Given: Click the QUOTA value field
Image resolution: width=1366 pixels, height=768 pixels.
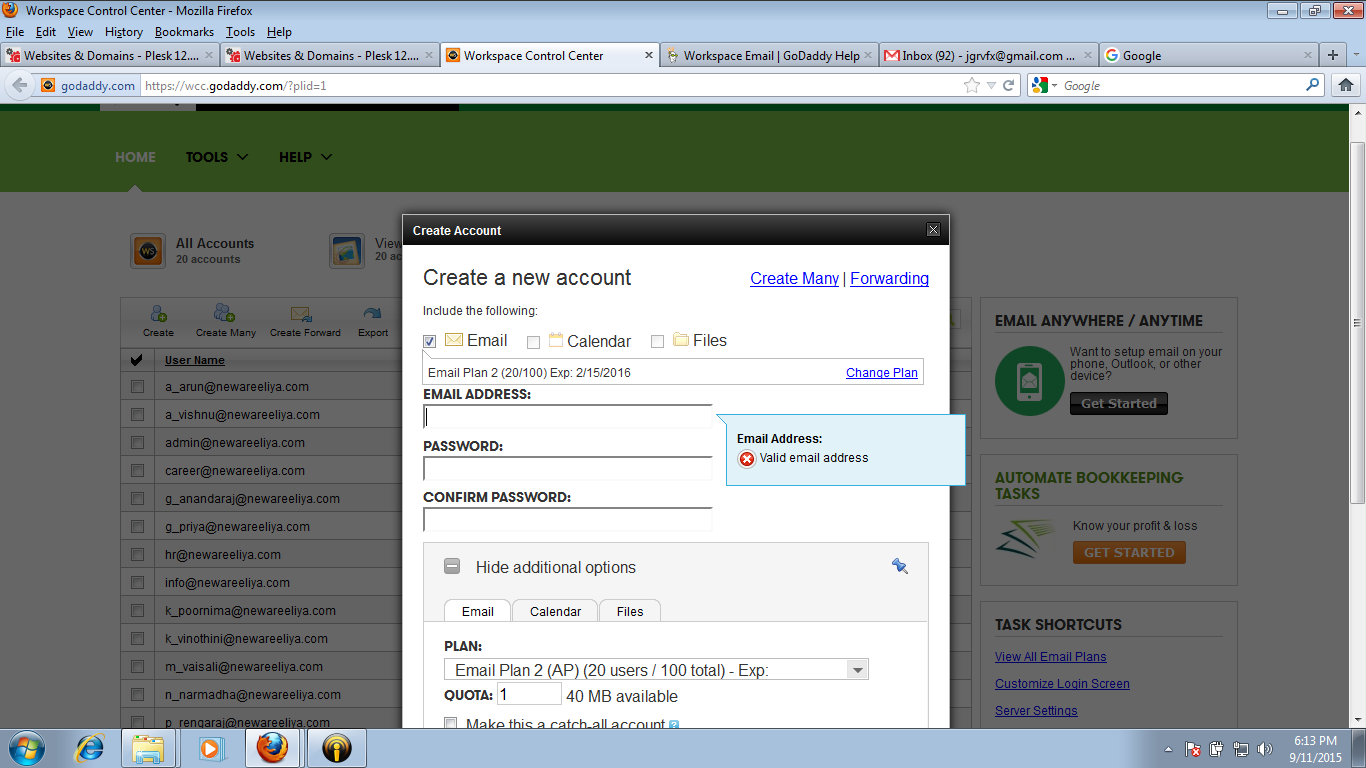Looking at the screenshot, I should [x=529, y=694].
